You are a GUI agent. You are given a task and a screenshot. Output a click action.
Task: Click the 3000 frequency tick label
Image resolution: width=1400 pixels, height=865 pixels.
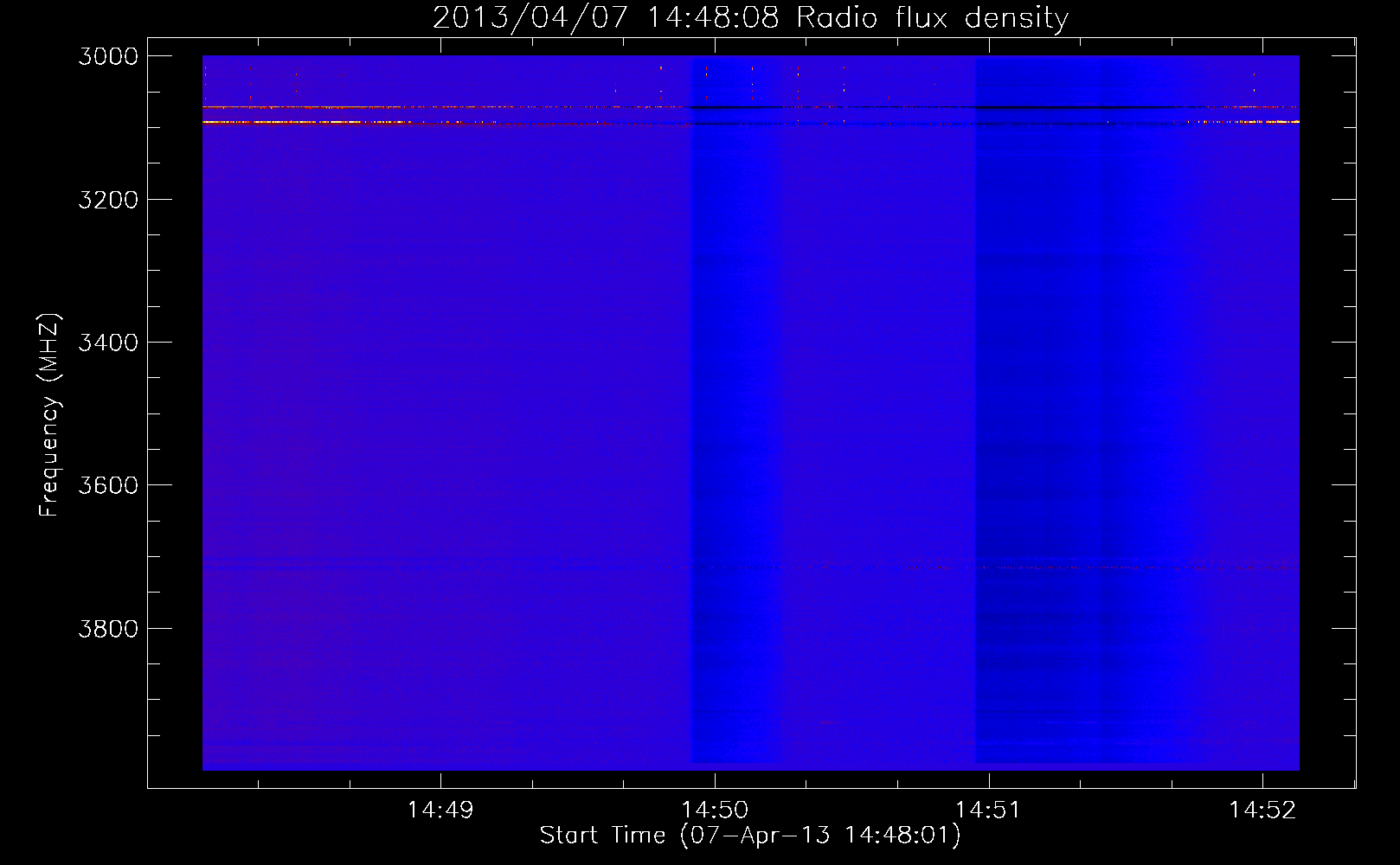(x=108, y=56)
